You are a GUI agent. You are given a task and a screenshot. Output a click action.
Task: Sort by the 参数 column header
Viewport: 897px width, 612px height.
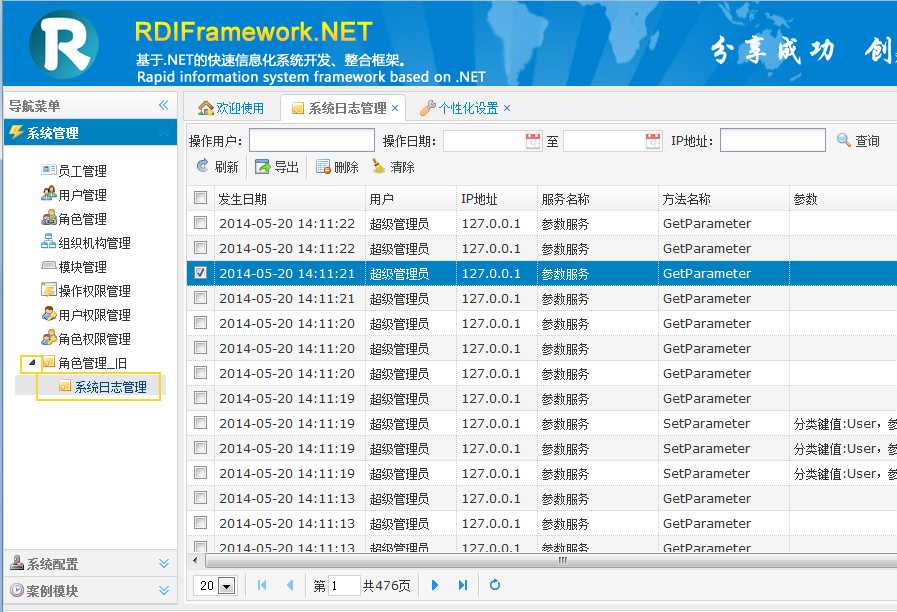click(x=843, y=198)
